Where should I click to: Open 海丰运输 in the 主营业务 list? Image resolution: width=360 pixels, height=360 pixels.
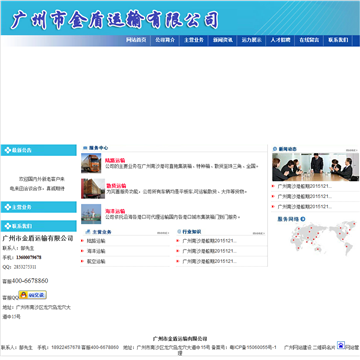[96, 251]
